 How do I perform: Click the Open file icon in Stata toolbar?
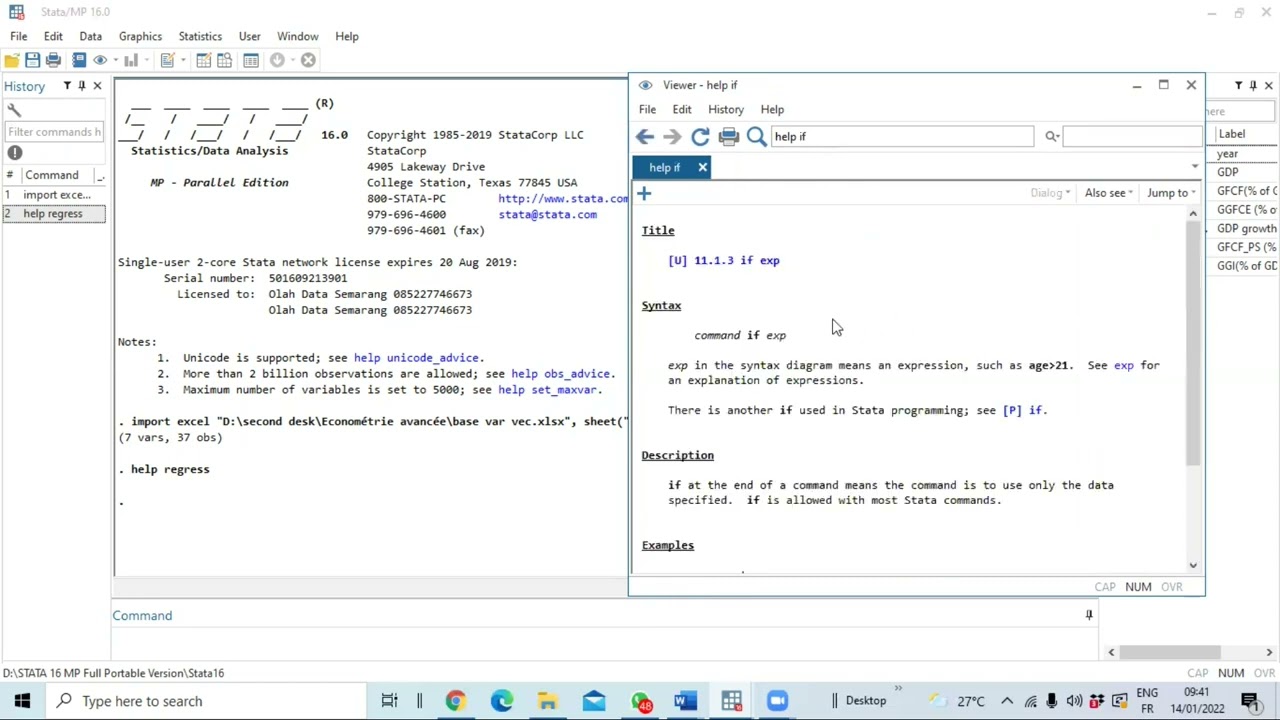[12, 60]
